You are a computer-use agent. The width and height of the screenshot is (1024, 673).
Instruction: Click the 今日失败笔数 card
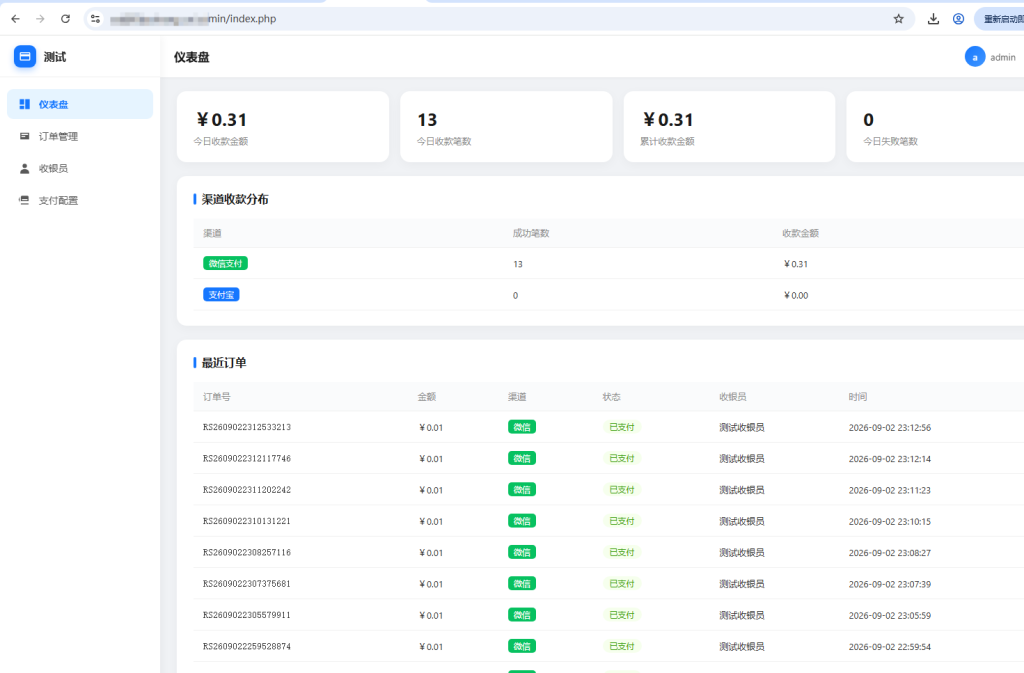tap(935, 127)
